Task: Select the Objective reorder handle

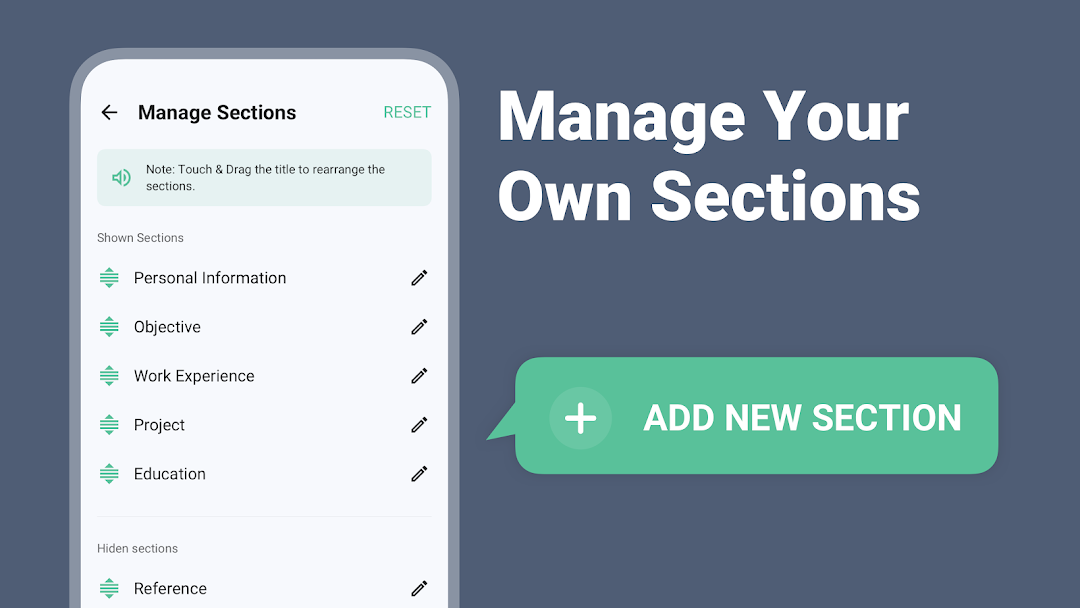Action: tap(109, 326)
